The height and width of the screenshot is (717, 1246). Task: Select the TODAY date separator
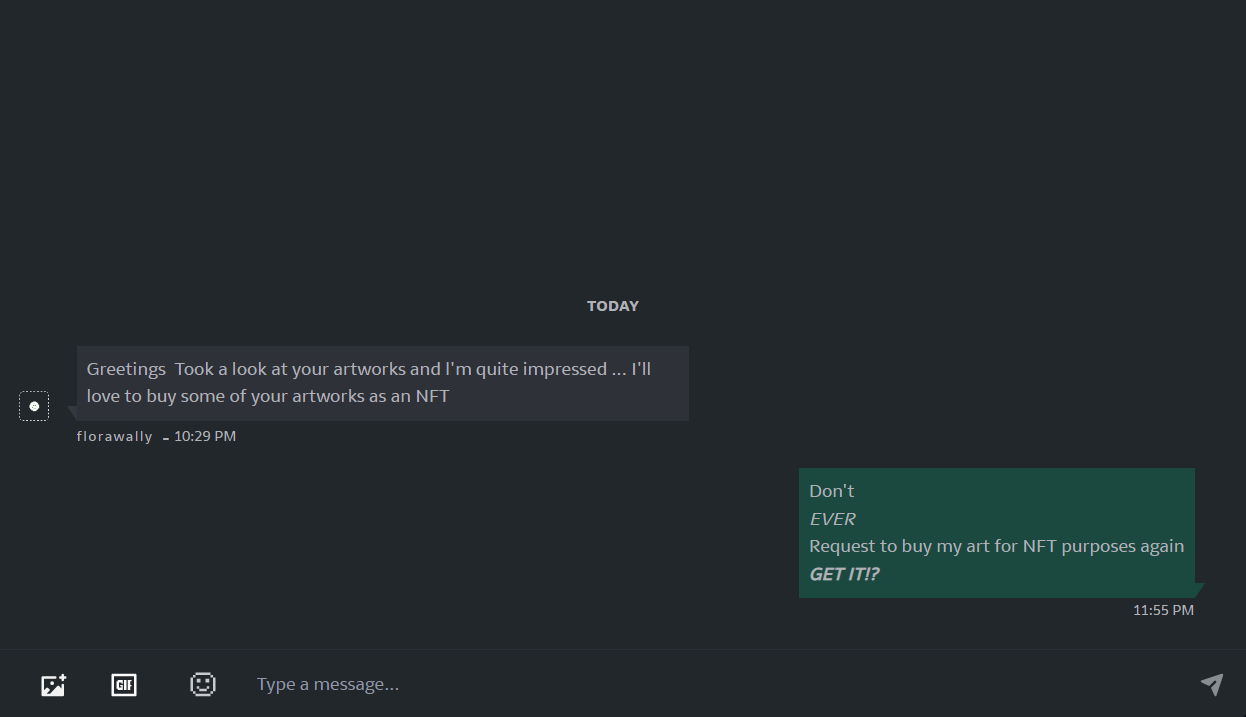click(613, 306)
